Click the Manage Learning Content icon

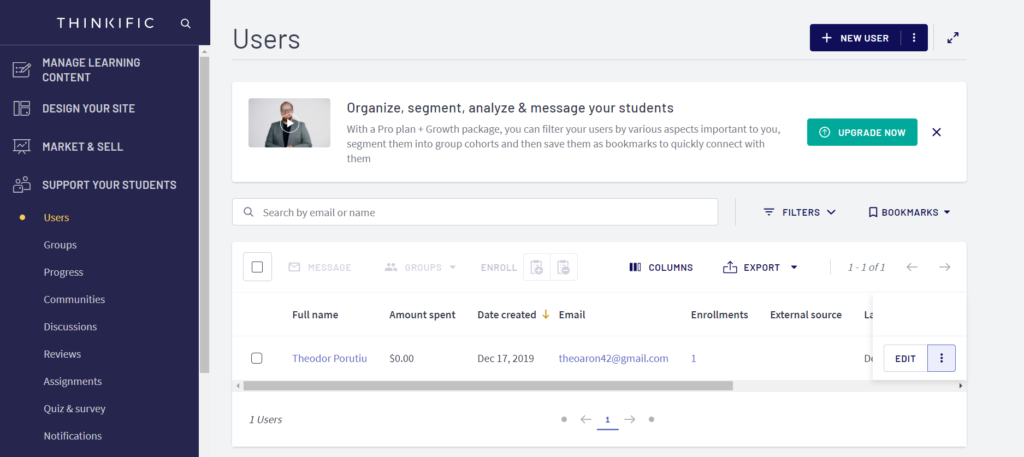coord(21,70)
